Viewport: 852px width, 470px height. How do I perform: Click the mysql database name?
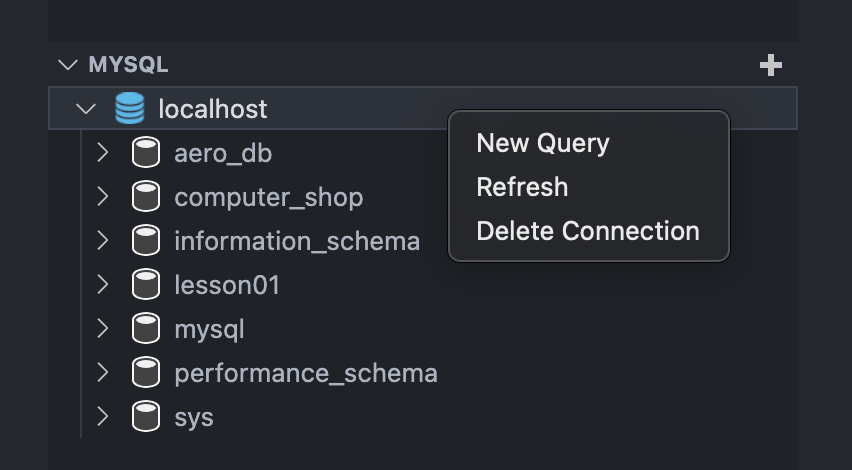pyautogui.click(x=209, y=329)
